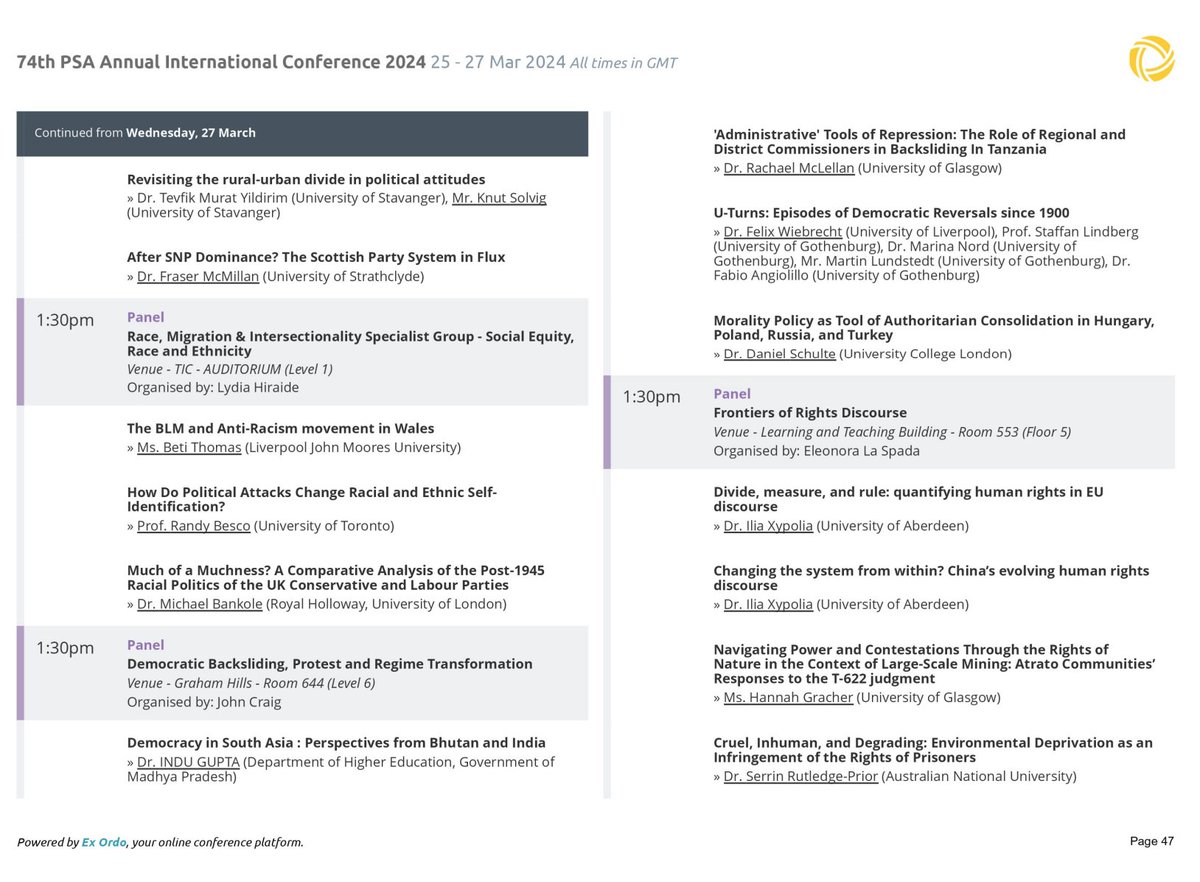Click the 1:30pm time for Frontiers of Rights Discourse
Viewport: 1200px width, 882px height.
pos(651,397)
